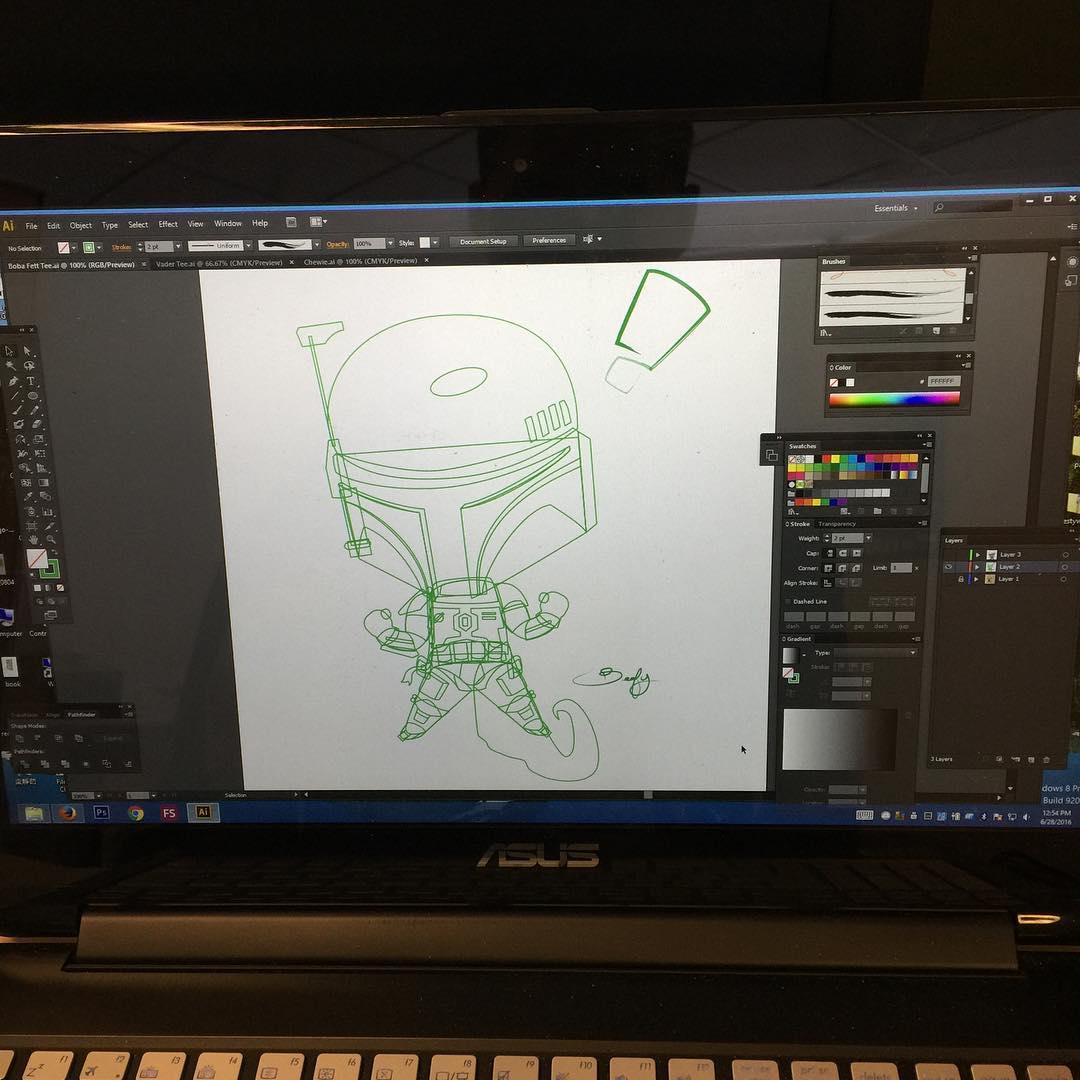Open the Gradient Type dropdown

(876, 652)
